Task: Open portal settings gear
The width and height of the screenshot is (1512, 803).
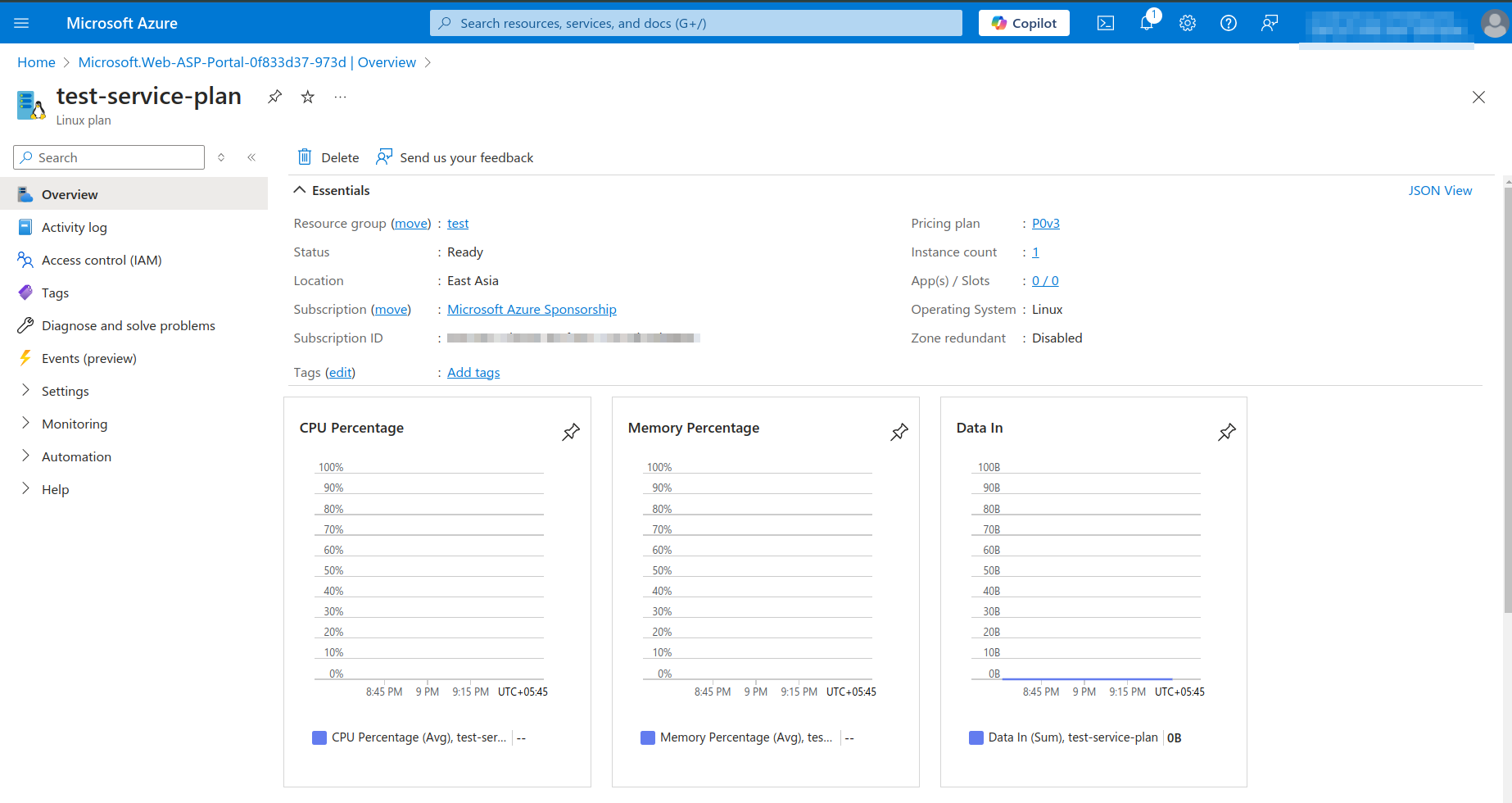Action: 1188,23
